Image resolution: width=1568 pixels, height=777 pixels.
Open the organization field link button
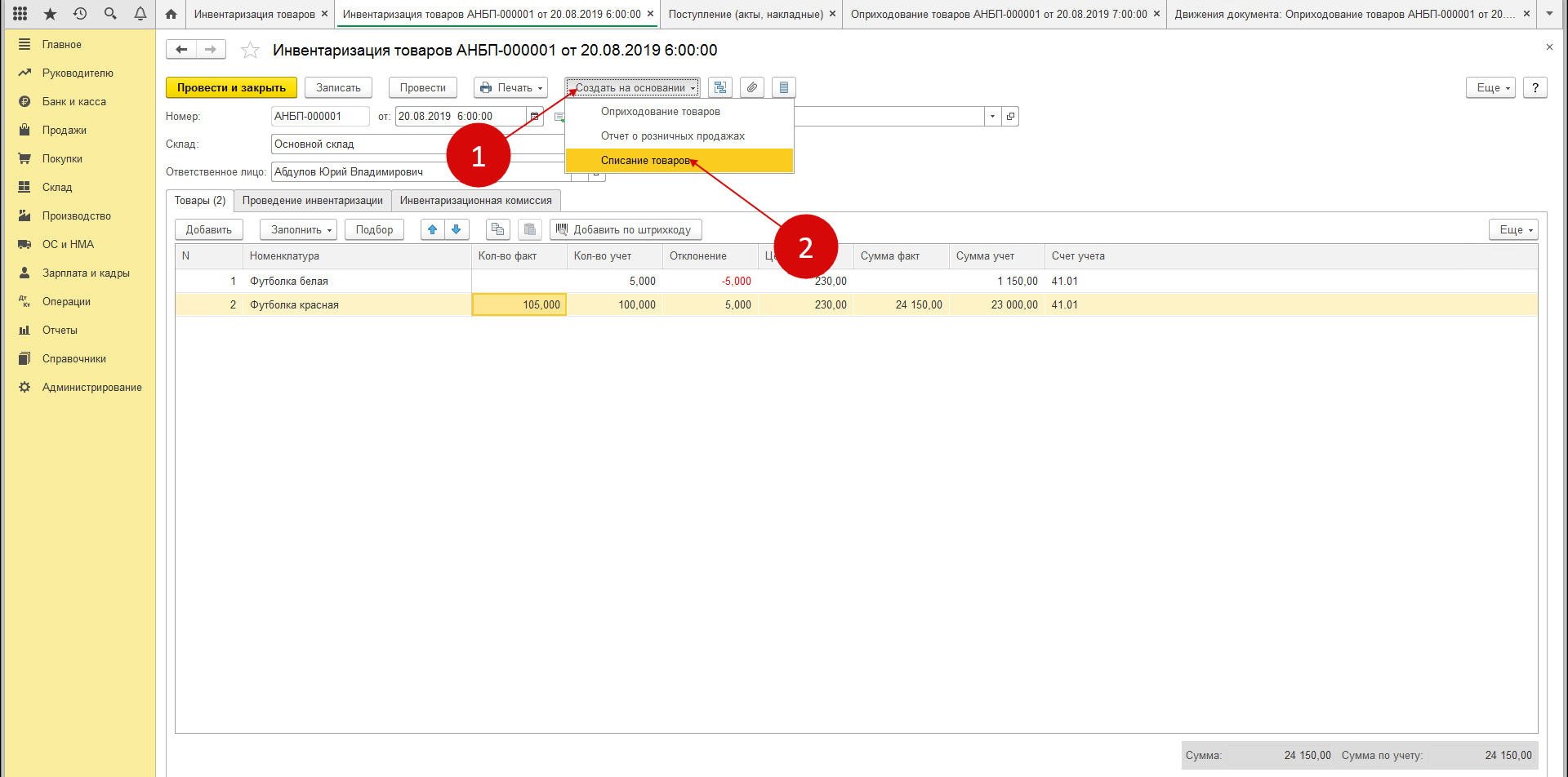tap(1010, 116)
